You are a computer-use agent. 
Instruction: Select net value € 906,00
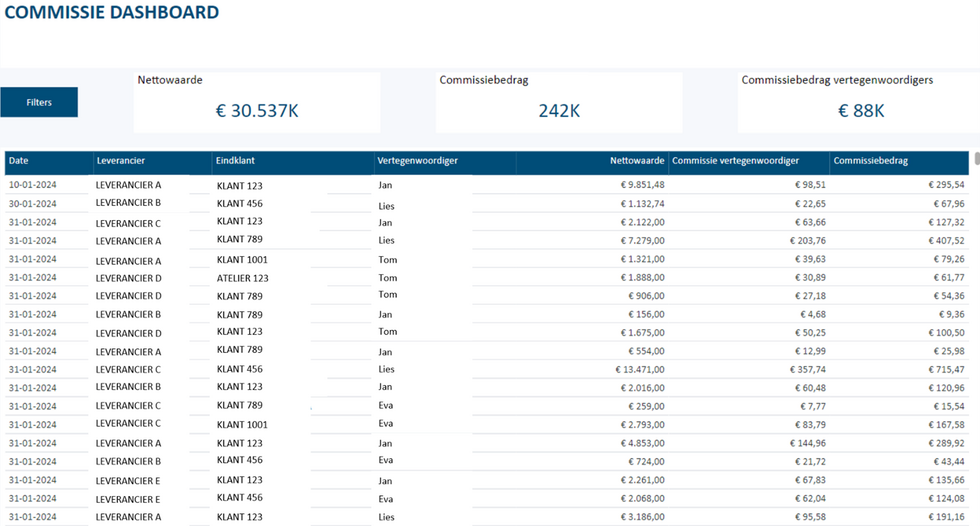coord(646,296)
